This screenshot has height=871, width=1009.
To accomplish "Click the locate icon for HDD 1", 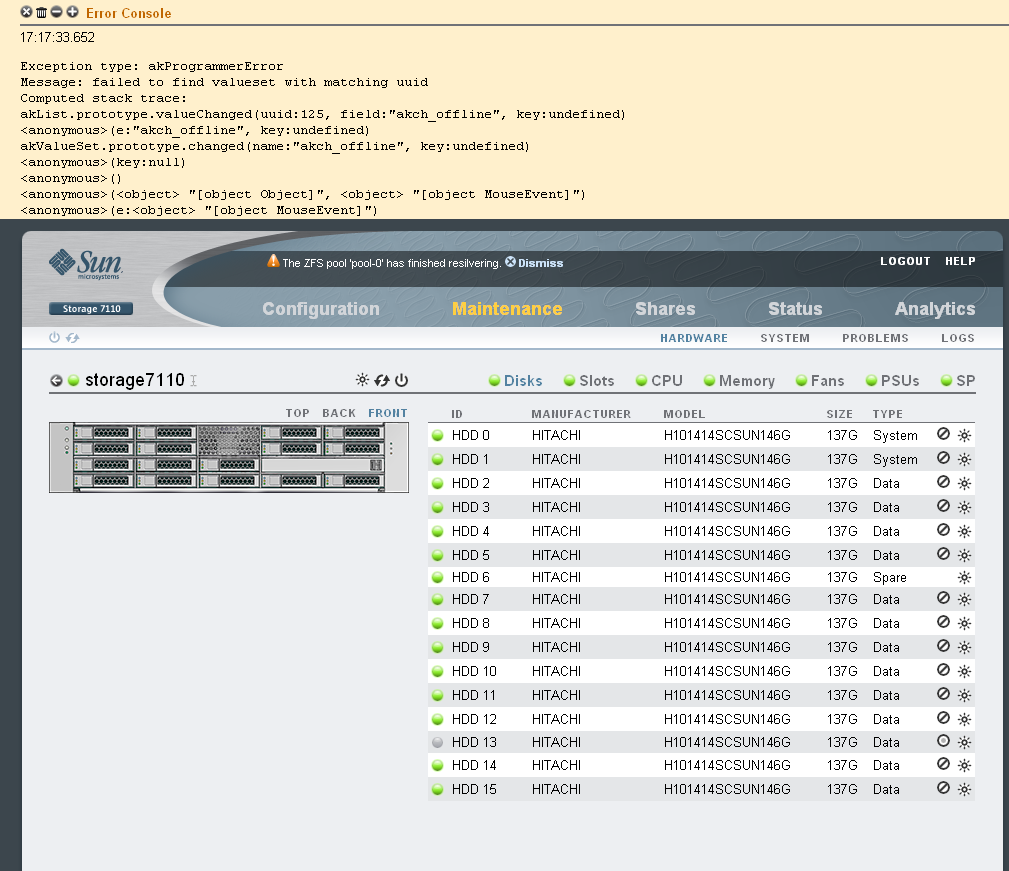I will [964, 459].
